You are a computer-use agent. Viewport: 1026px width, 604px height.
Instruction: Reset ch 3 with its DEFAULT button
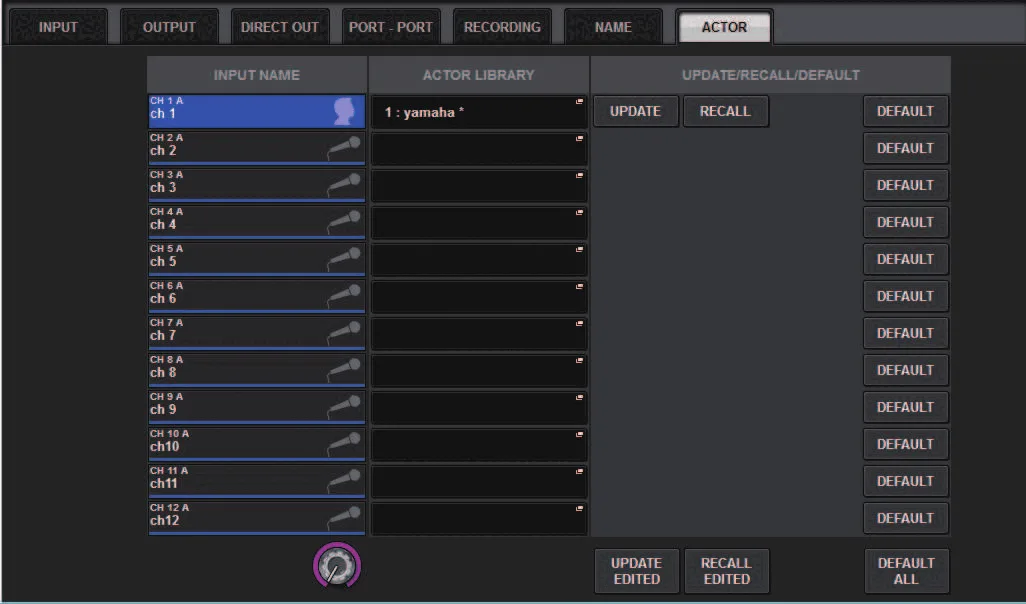pos(906,185)
